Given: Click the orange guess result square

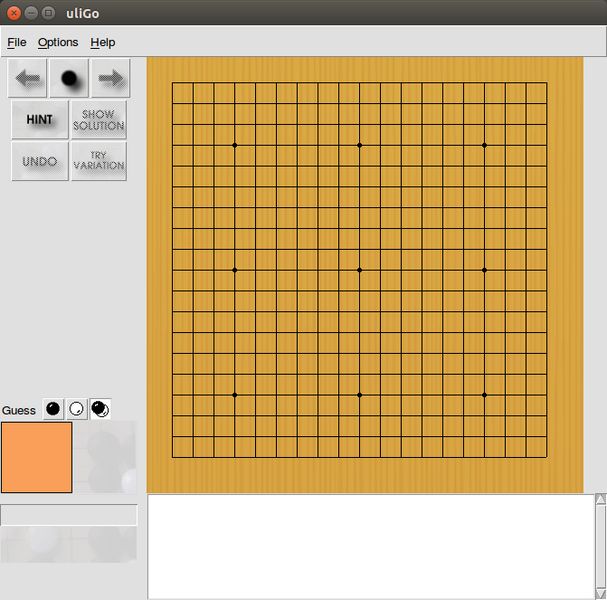Looking at the screenshot, I should (37, 458).
